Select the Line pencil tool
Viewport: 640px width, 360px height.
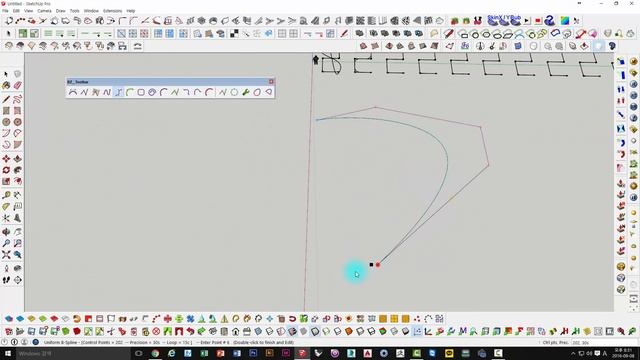[6, 99]
